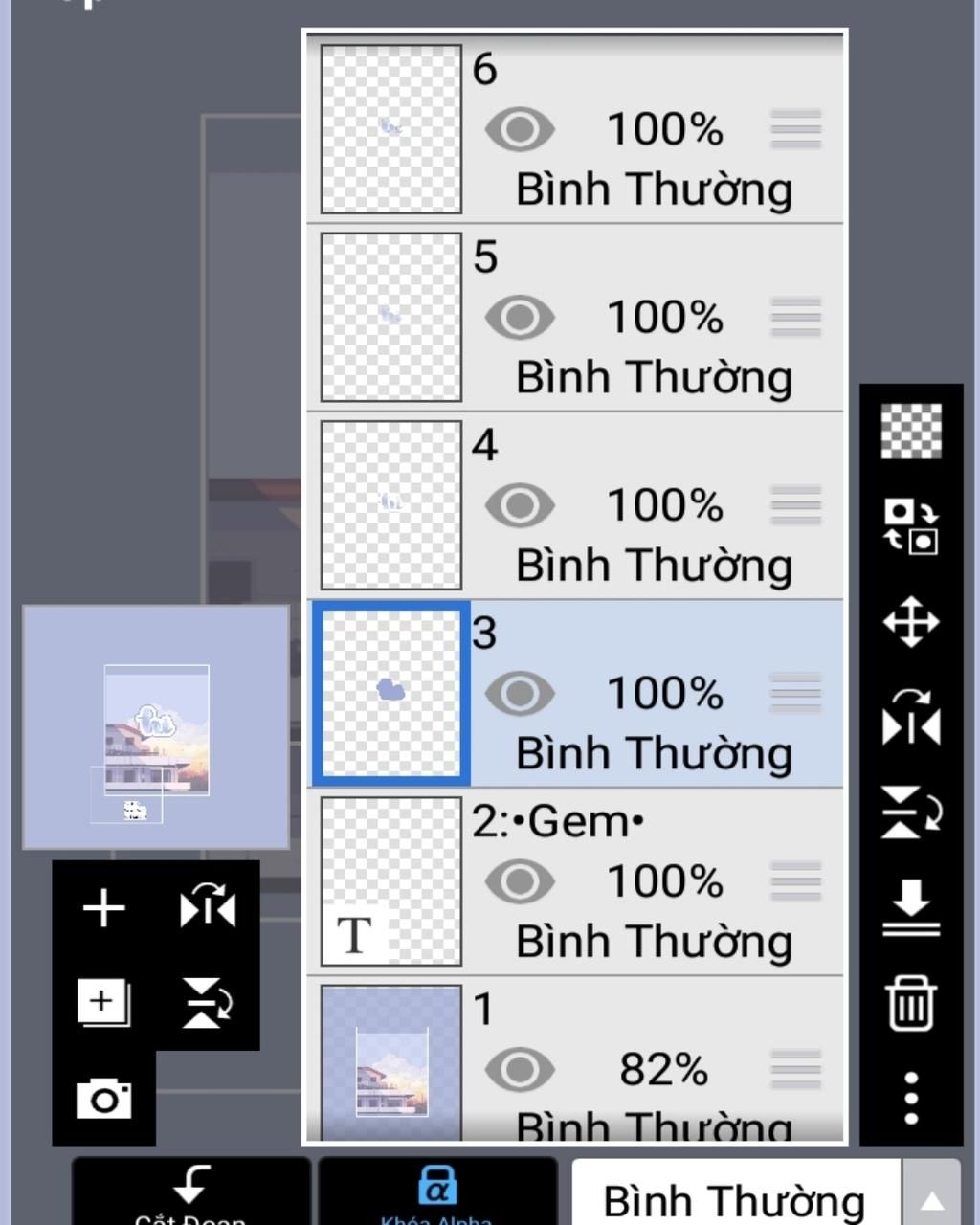This screenshot has height=1225, width=980.
Task: Flip layer vertically in right toolbar
Action: (910, 812)
